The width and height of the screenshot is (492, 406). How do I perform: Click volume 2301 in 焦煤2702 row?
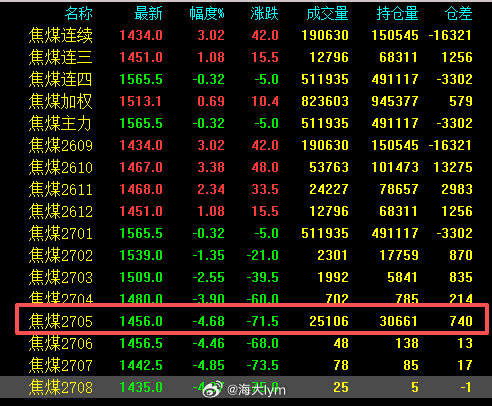coord(333,255)
